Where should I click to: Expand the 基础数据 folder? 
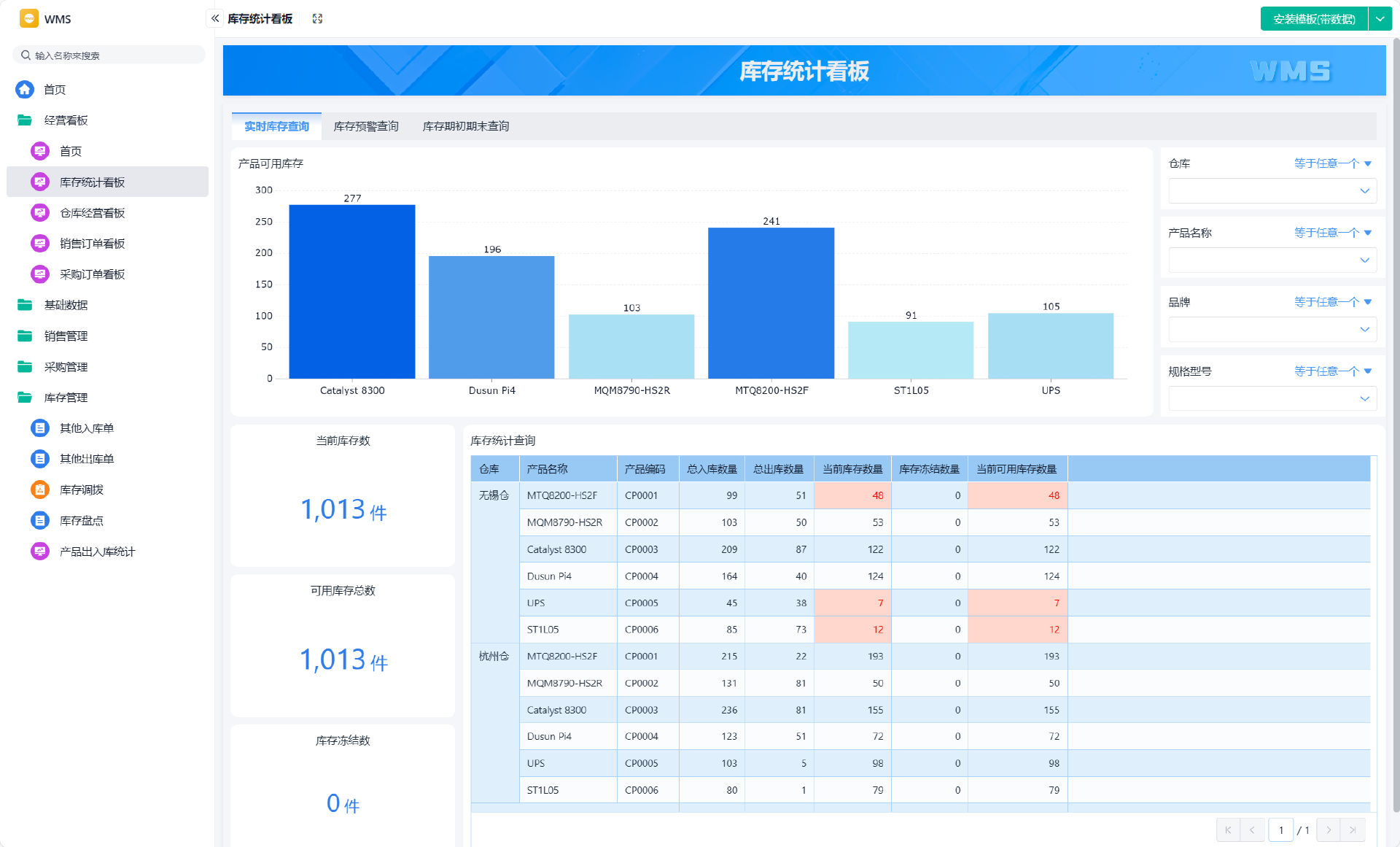pos(66,305)
